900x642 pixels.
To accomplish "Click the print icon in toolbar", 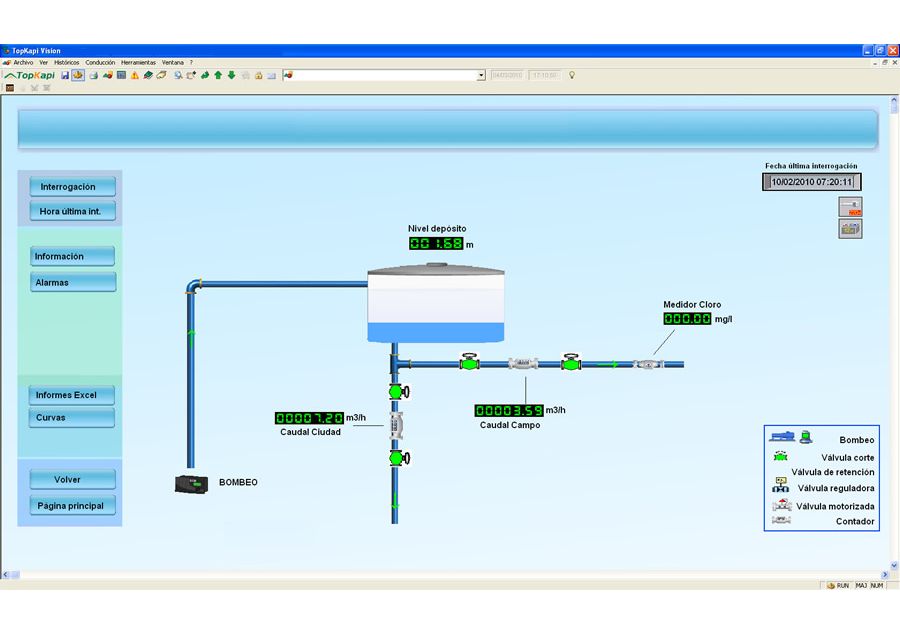I will click(93, 75).
